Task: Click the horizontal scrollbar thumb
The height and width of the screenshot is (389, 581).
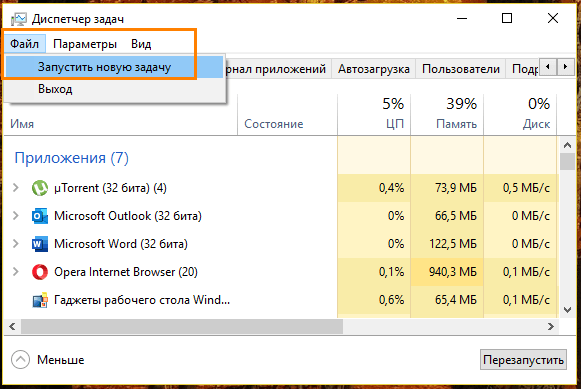Action: click(x=182, y=326)
